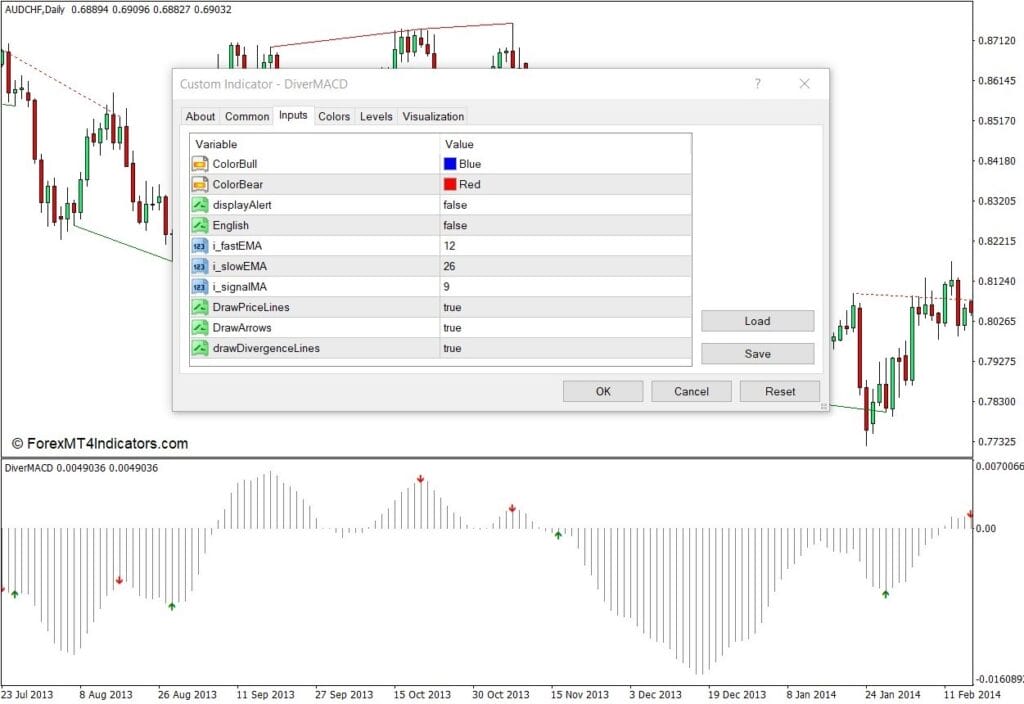The width and height of the screenshot is (1024, 704).
Task: Switch to the Colors tab
Action: click(334, 117)
